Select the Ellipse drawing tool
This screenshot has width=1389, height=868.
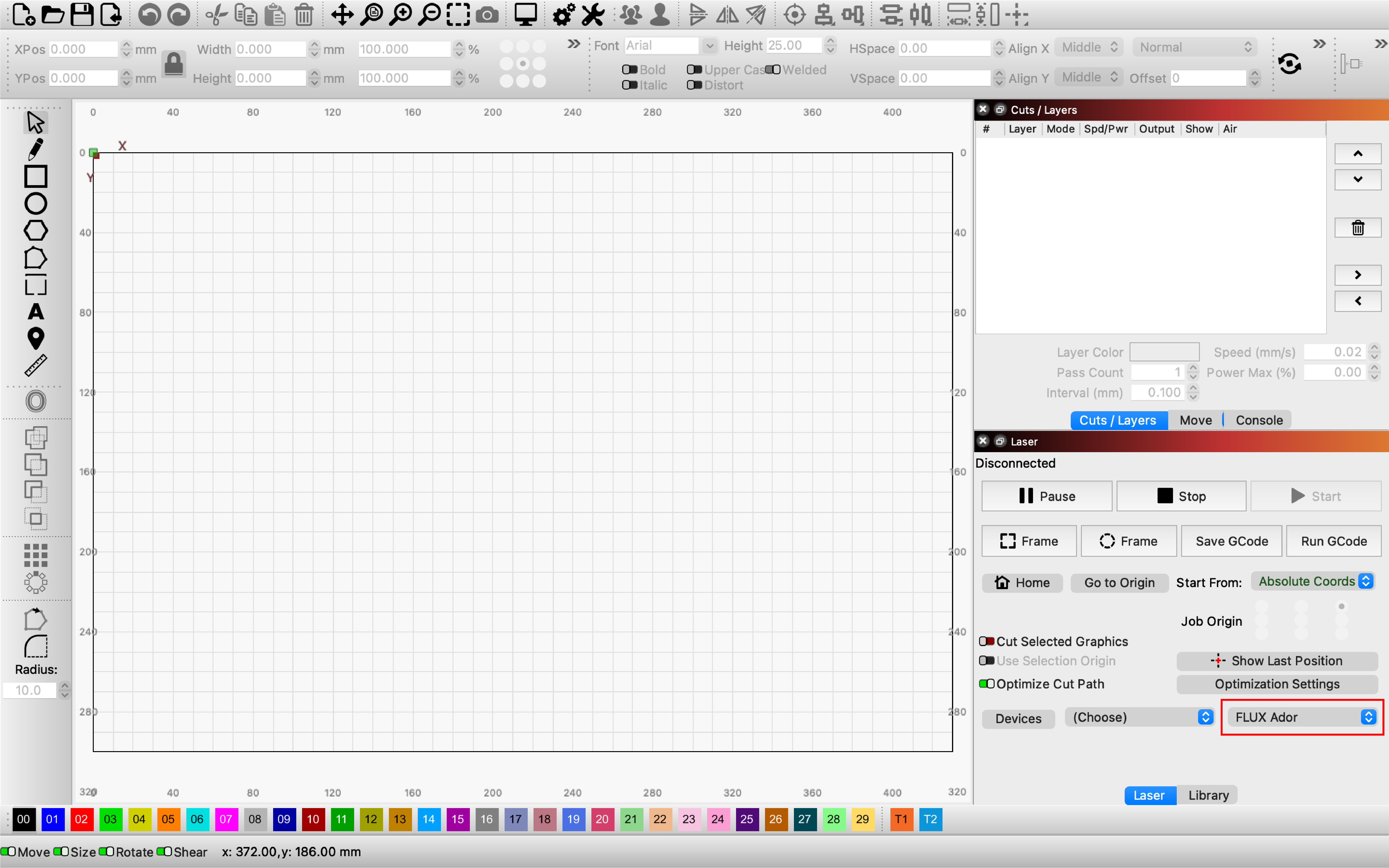36,203
